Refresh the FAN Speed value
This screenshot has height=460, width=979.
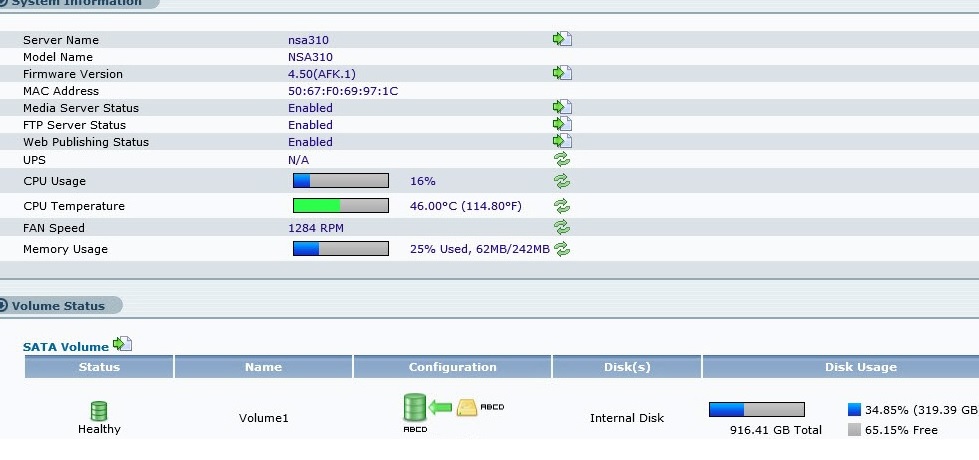[x=562, y=228]
